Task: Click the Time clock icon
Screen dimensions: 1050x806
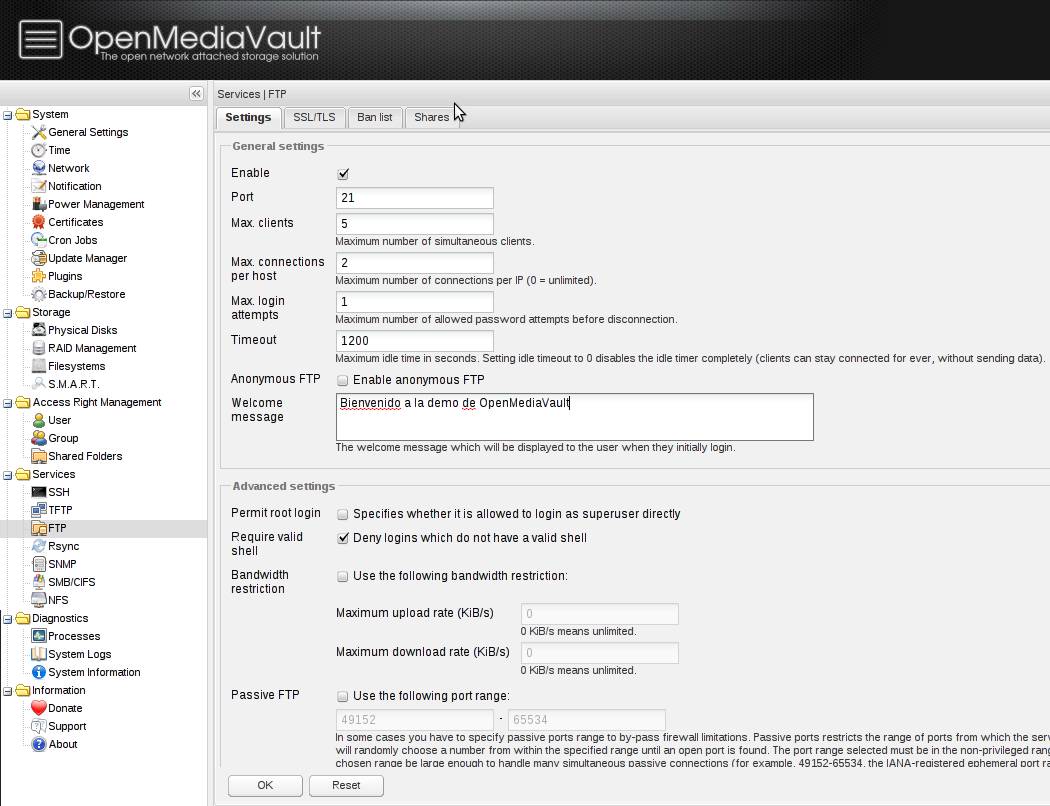Action: [x=39, y=151]
